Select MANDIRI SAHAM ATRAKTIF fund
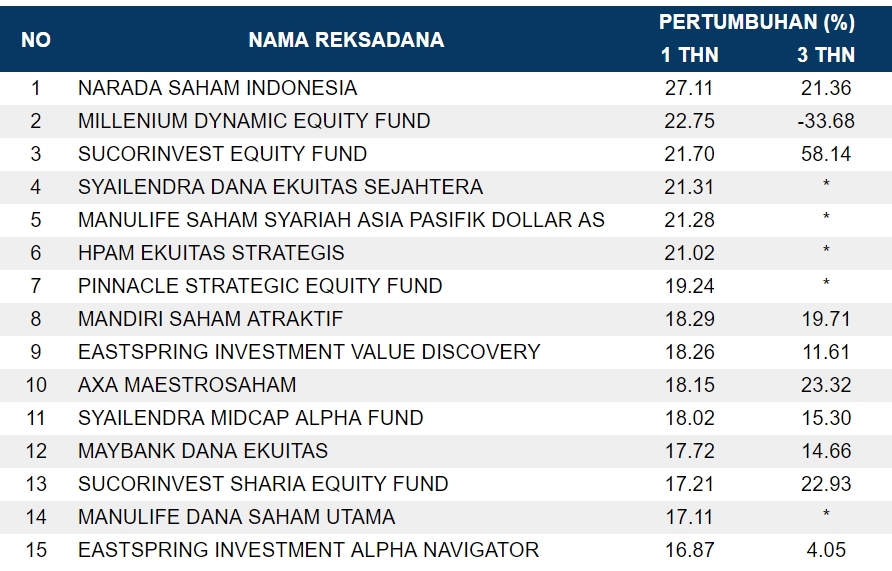 pos(210,319)
